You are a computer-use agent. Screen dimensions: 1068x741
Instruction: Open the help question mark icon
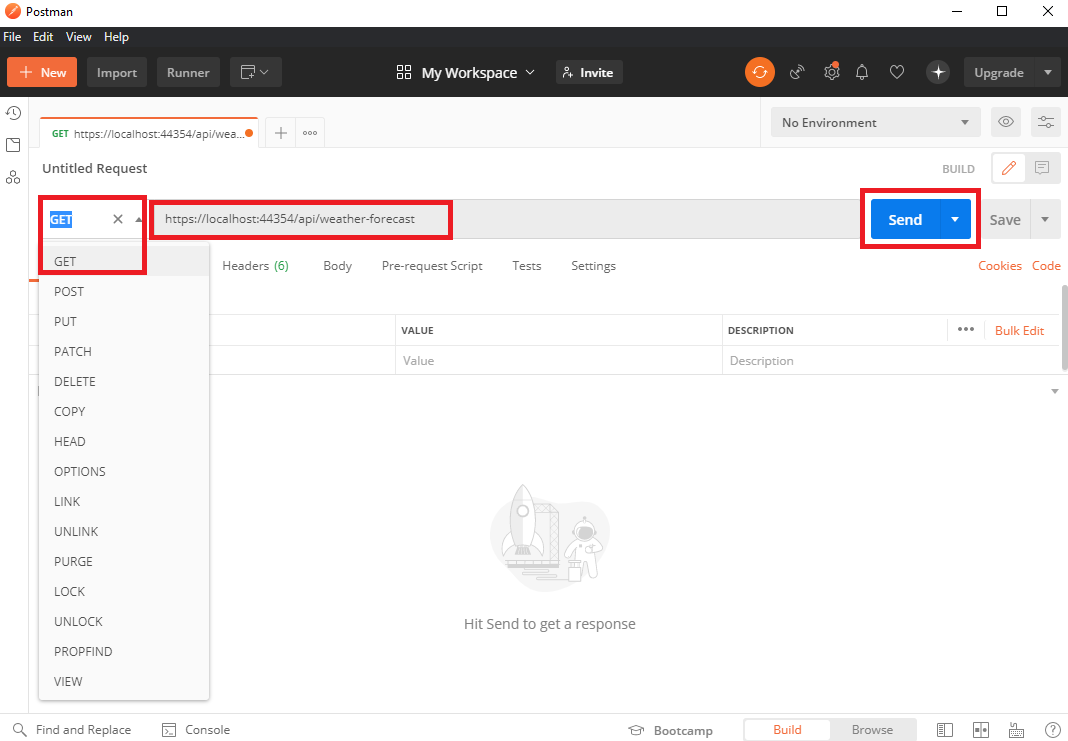coord(1052,729)
